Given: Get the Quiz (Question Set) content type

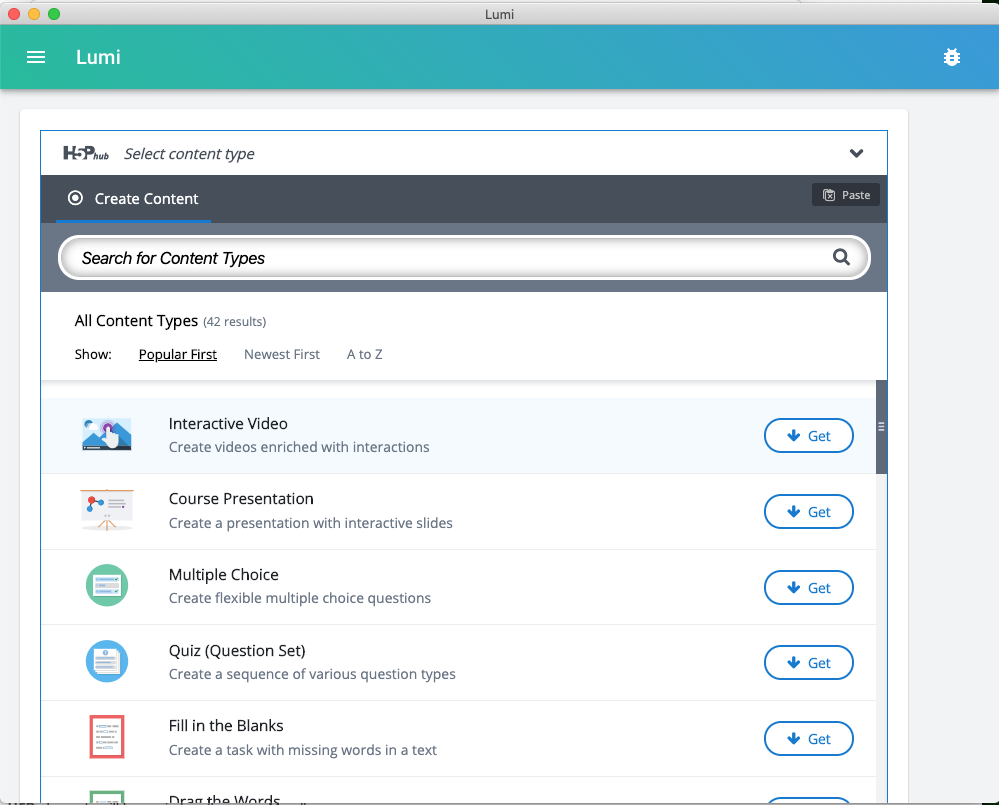Looking at the screenshot, I should coord(809,662).
